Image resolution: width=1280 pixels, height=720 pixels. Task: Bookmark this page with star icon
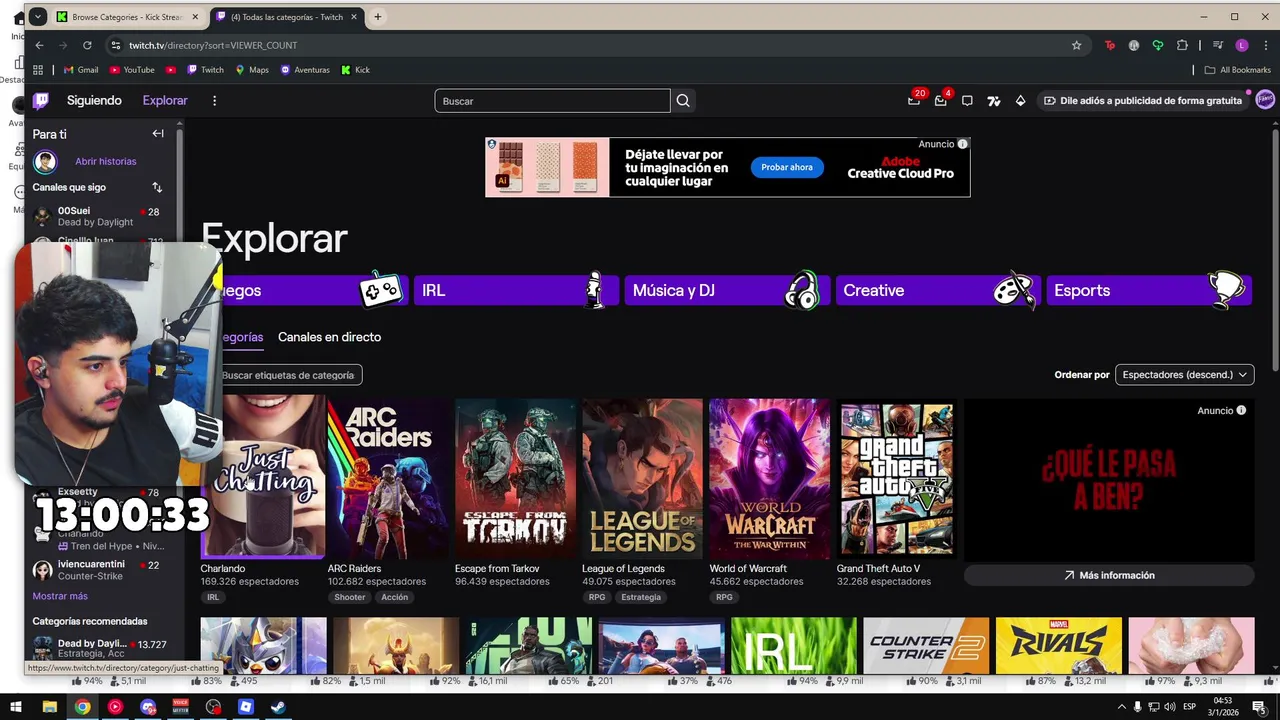click(1077, 45)
